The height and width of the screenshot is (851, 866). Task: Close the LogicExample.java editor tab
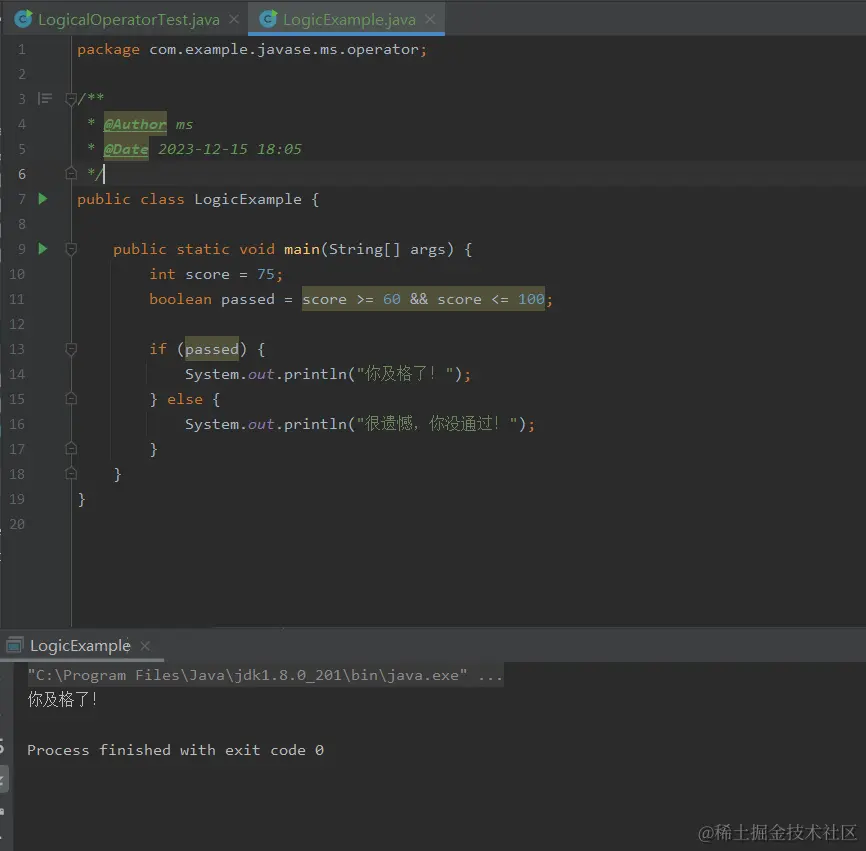click(430, 19)
